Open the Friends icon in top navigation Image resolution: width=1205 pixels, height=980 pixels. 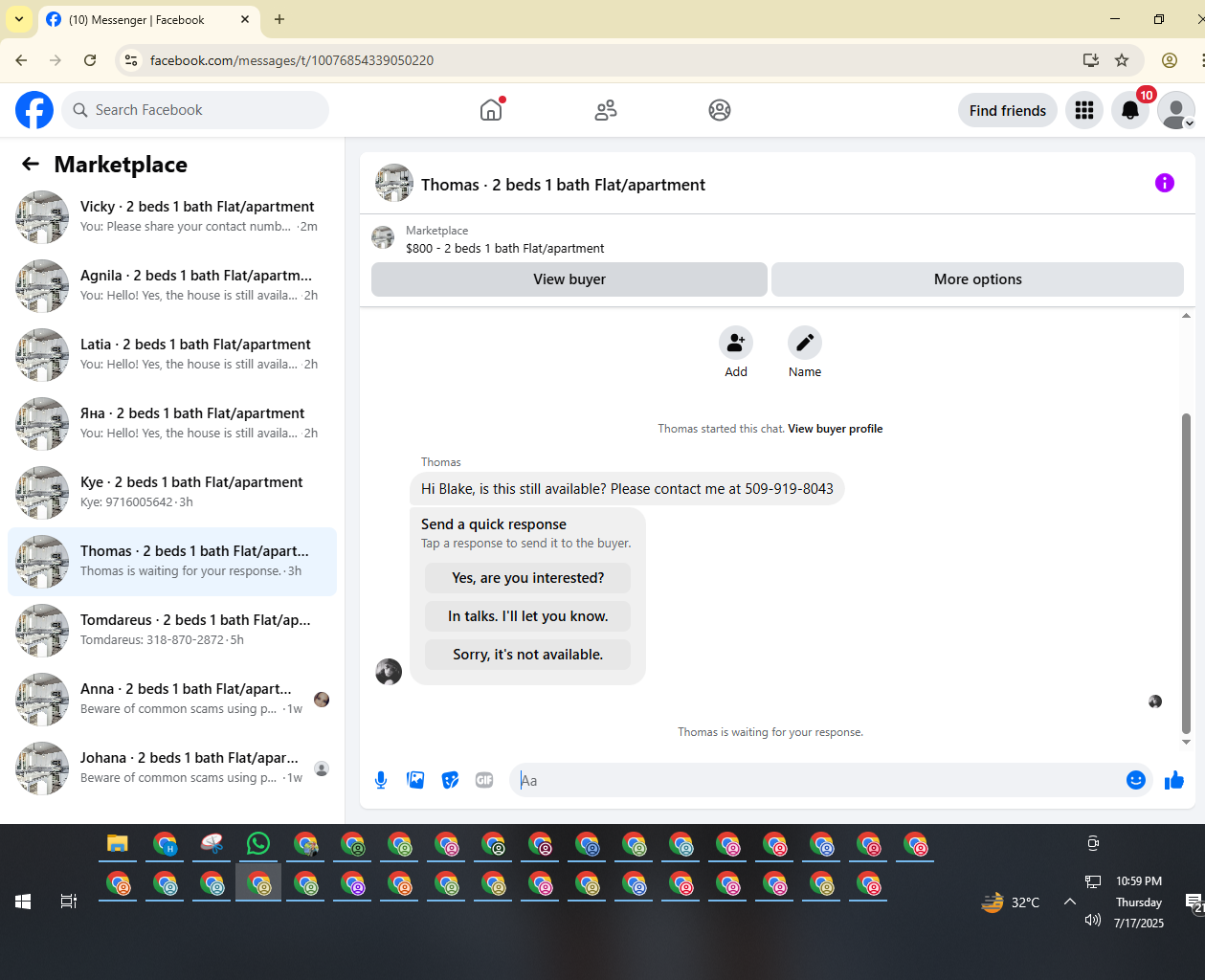tap(606, 110)
